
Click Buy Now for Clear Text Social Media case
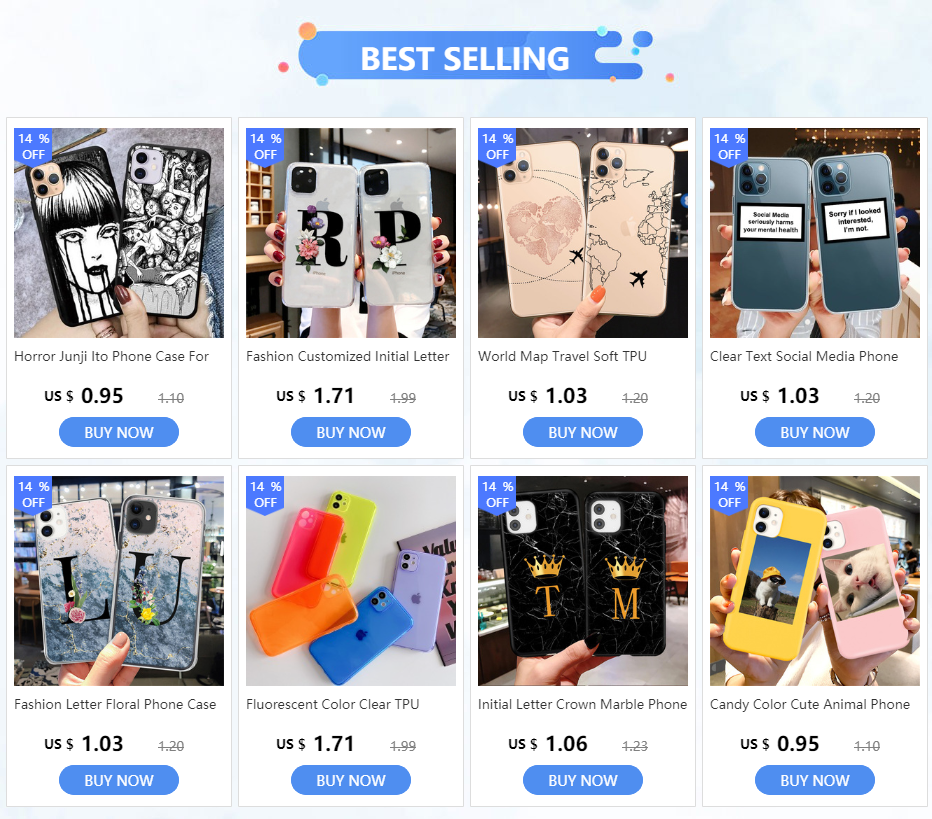click(815, 432)
